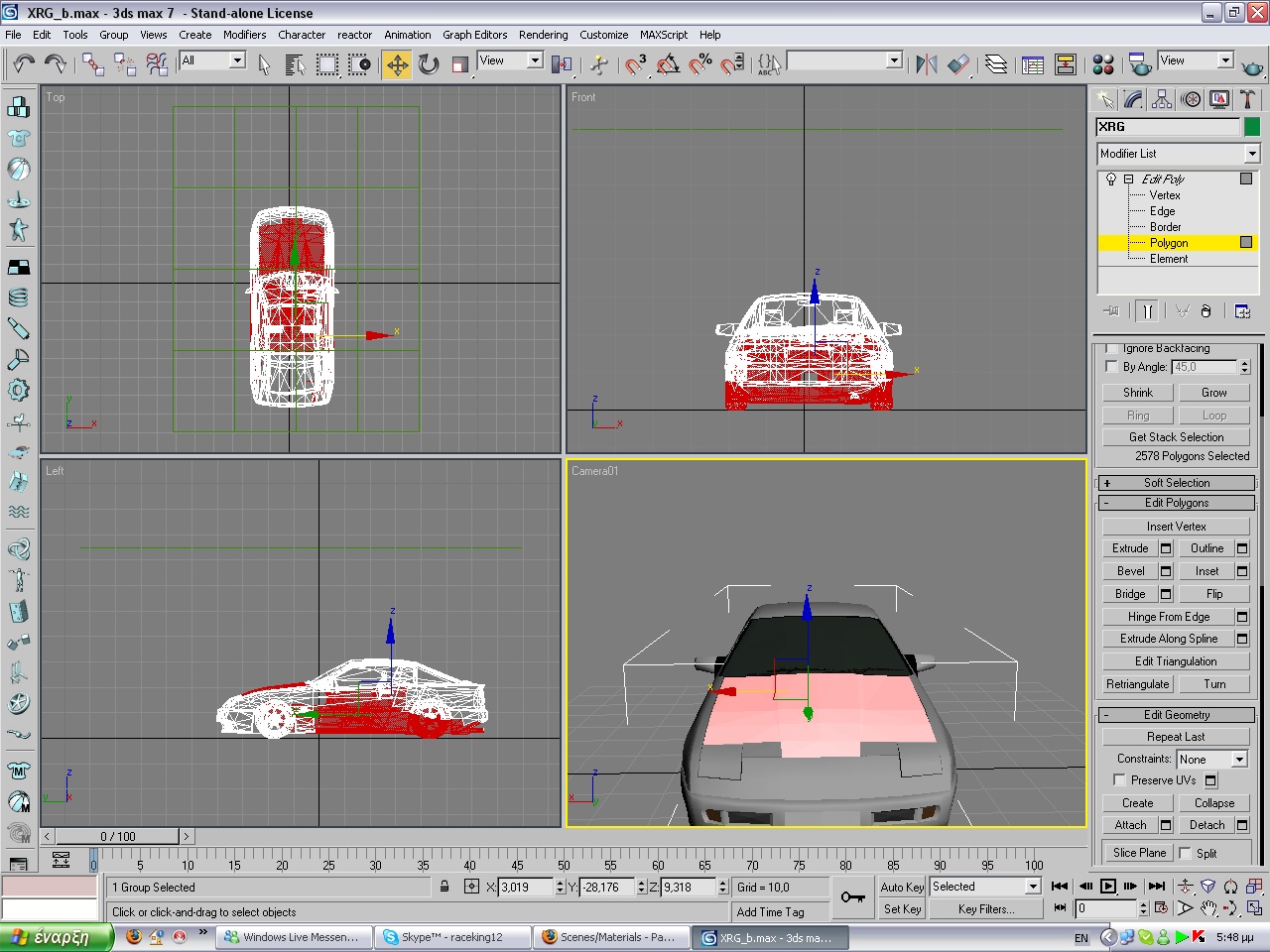This screenshot has width=1270, height=952.
Task: Click the Extrude button
Action: click(1129, 548)
